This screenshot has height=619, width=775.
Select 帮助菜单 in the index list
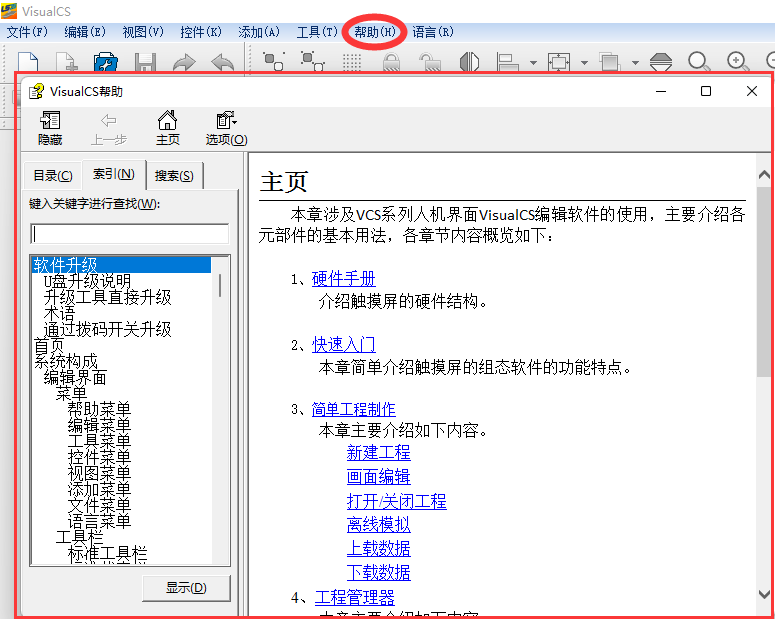pos(99,409)
